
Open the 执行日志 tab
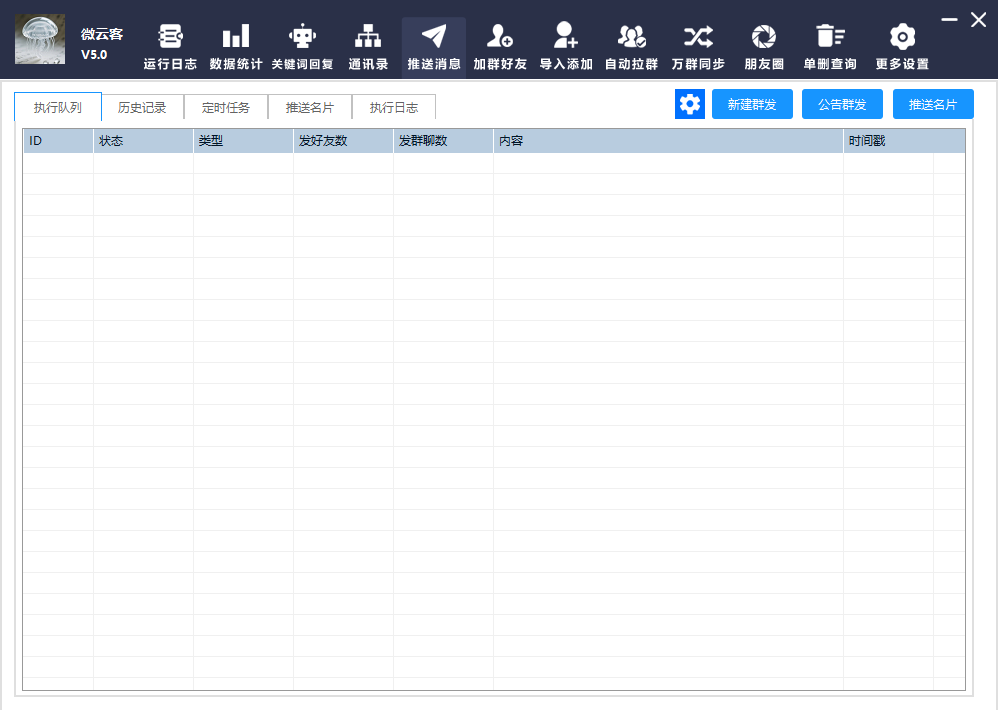pyautogui.click(x=393, y=107)
